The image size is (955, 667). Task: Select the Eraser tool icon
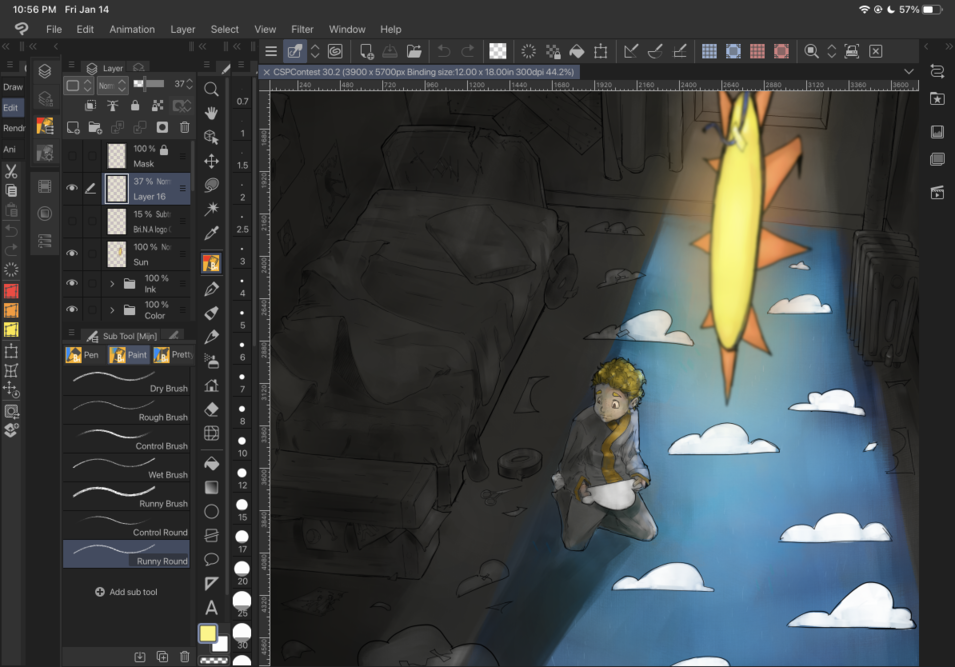pyautogui.click(x=211, y=410)
